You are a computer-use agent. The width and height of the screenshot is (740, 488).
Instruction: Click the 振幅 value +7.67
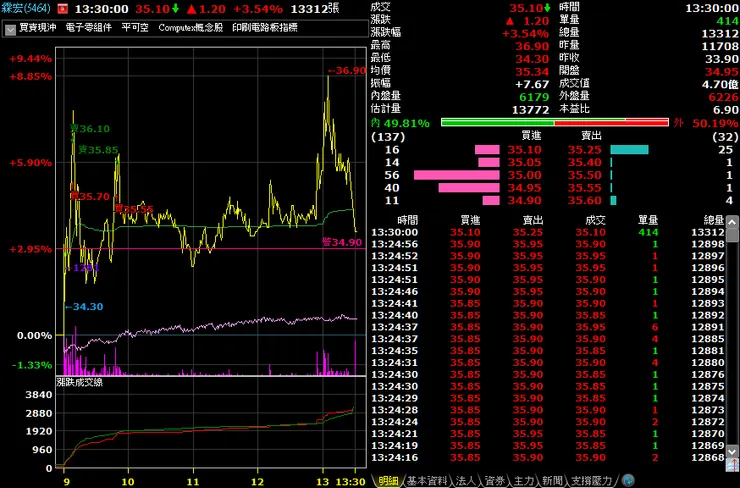point(532,84)
